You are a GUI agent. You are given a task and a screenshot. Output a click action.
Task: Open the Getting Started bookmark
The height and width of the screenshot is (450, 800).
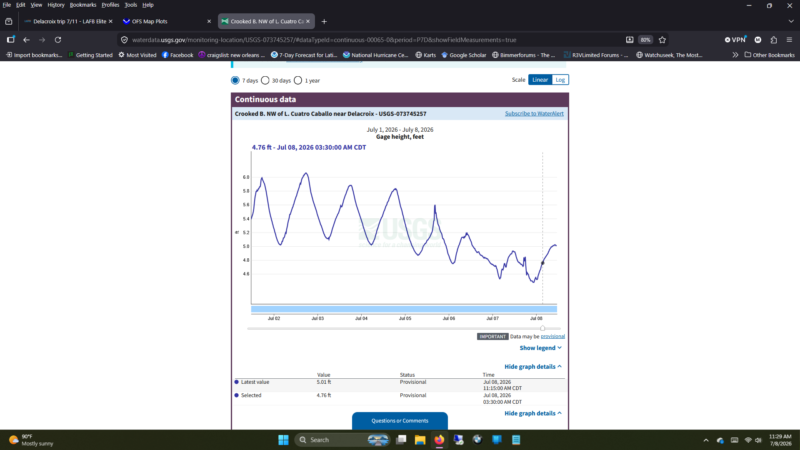90,55
